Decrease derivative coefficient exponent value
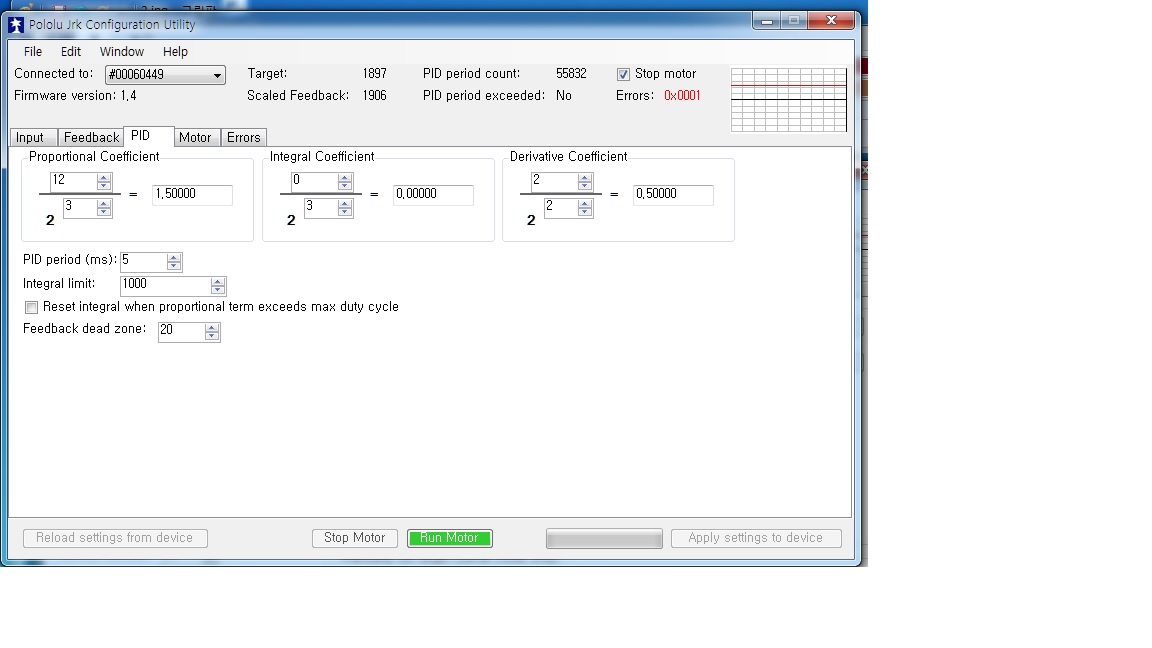The width and height of the screenshot is (1152, 648). pyautogui.click(x=585, y=212)
